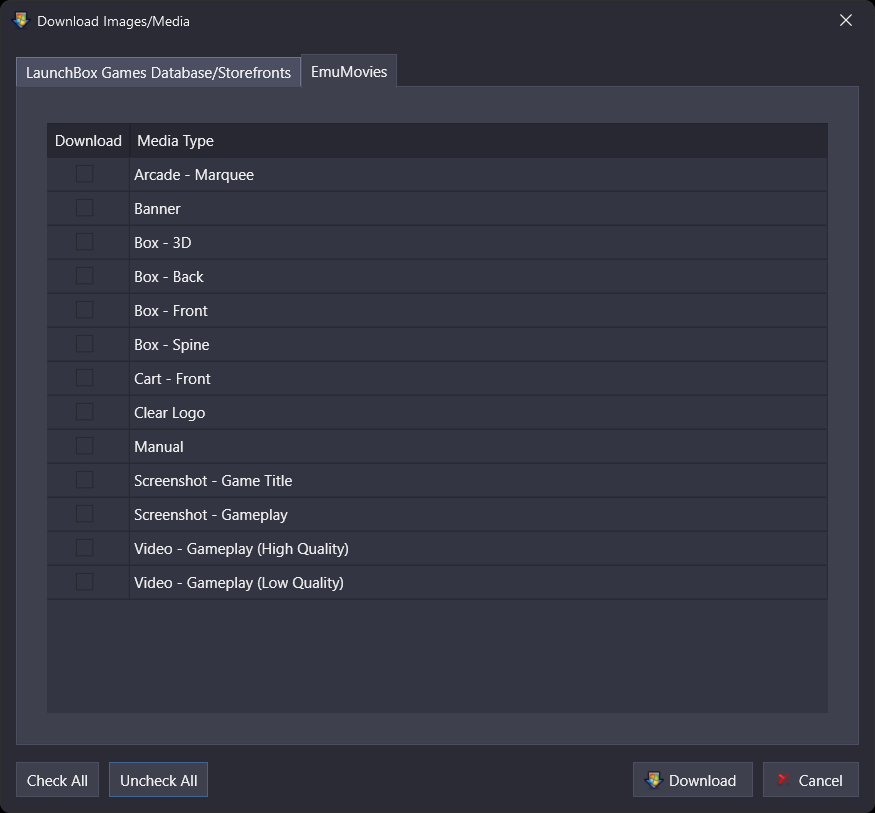The height and width of the screenshot is (813, 875).
Task: Enable the Clear Logo checkbox
Action: [84, 412]
